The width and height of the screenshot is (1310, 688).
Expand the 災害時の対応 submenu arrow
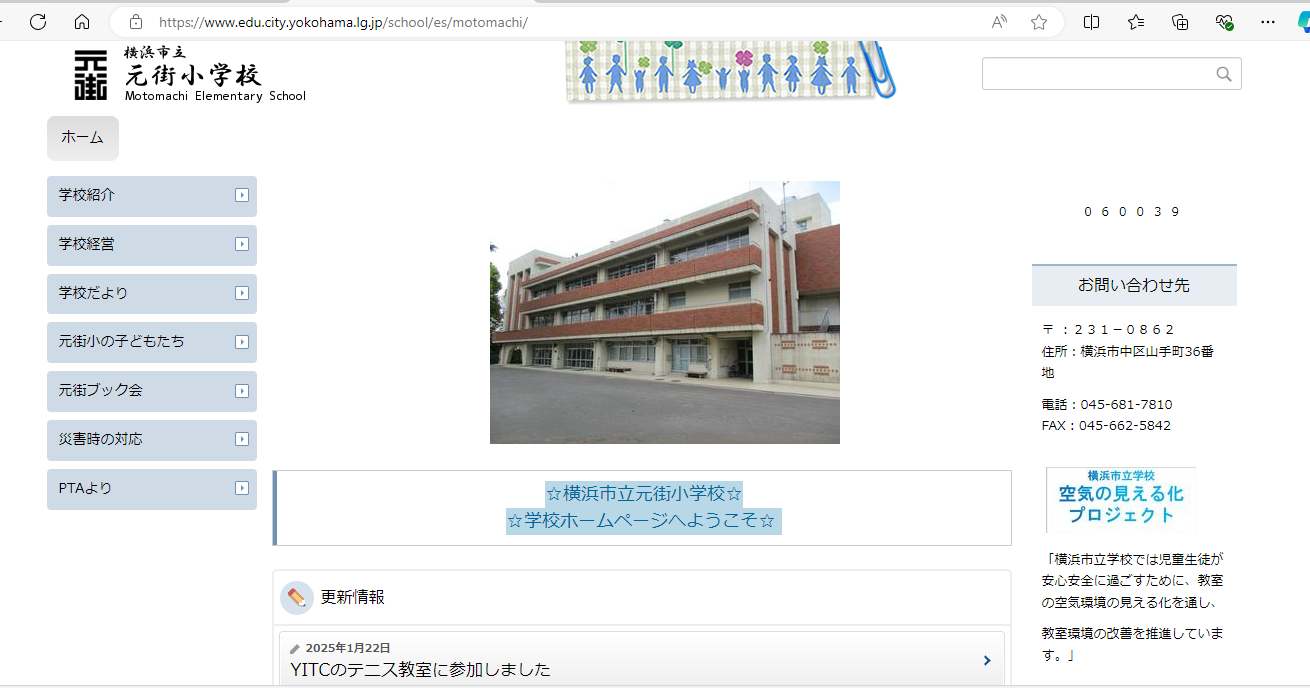241,440
